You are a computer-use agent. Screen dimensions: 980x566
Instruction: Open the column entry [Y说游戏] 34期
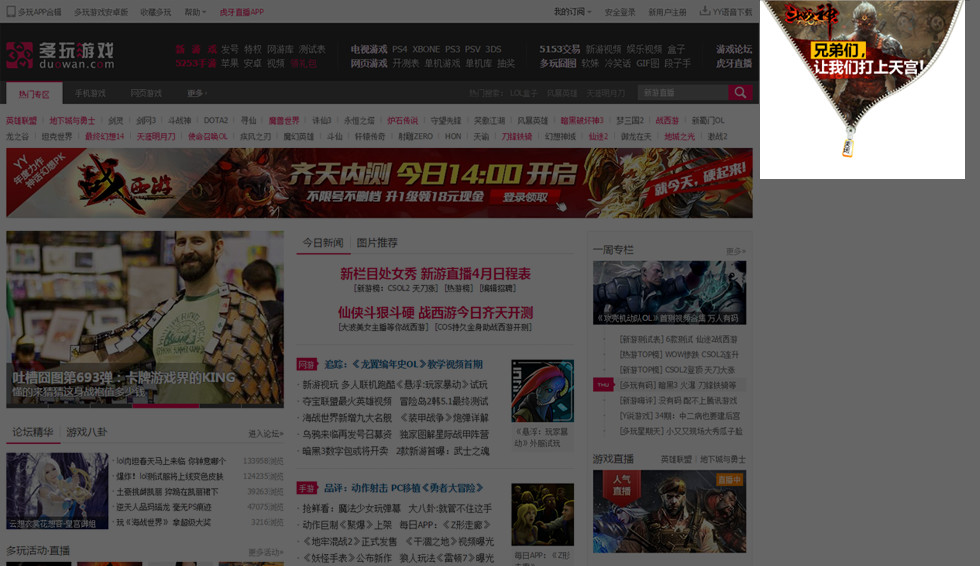coord(679,415)
